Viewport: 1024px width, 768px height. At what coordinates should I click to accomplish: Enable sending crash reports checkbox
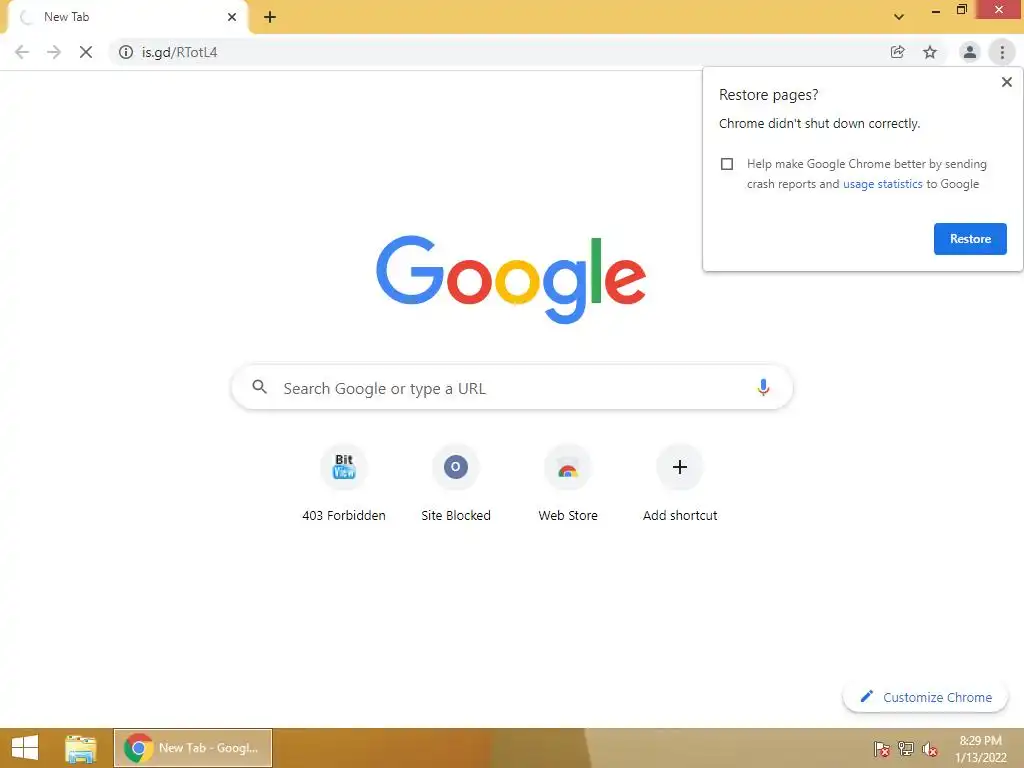(x=727, y=164)
